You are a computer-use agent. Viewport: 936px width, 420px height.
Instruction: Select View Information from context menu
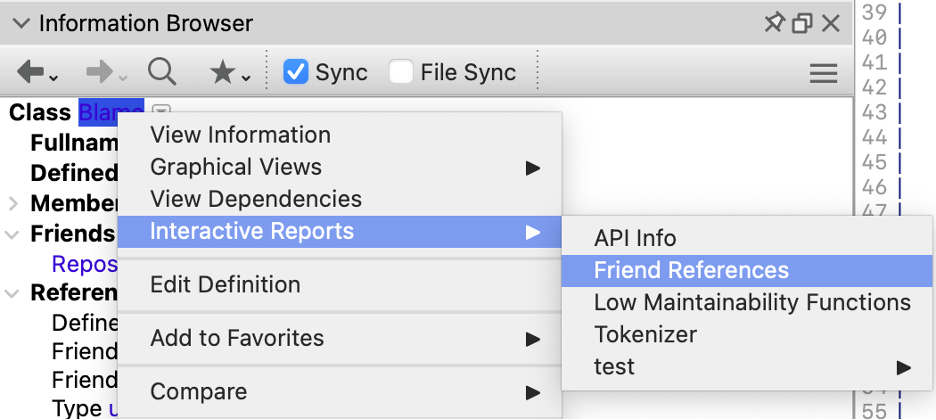(240, 135)
